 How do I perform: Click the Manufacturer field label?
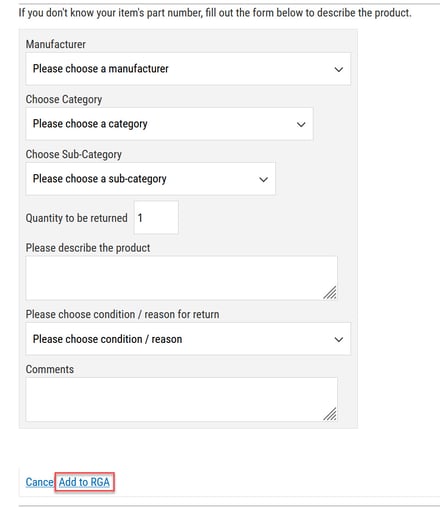pos(56,44)
